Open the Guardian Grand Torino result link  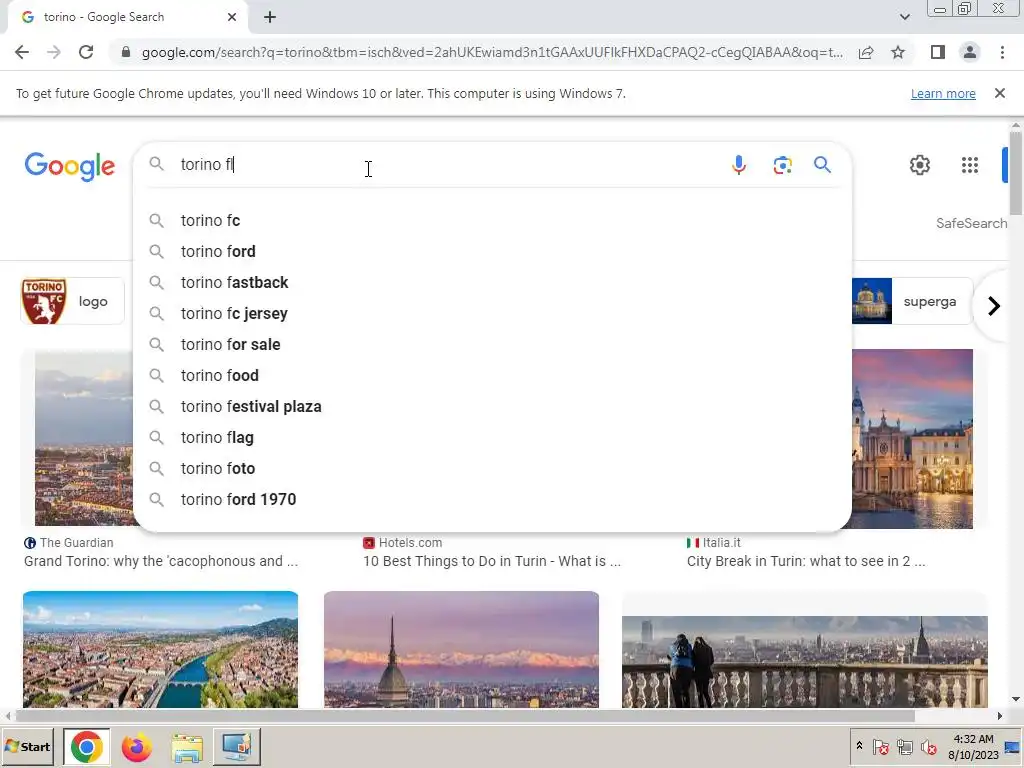click(x=161, y=561)
